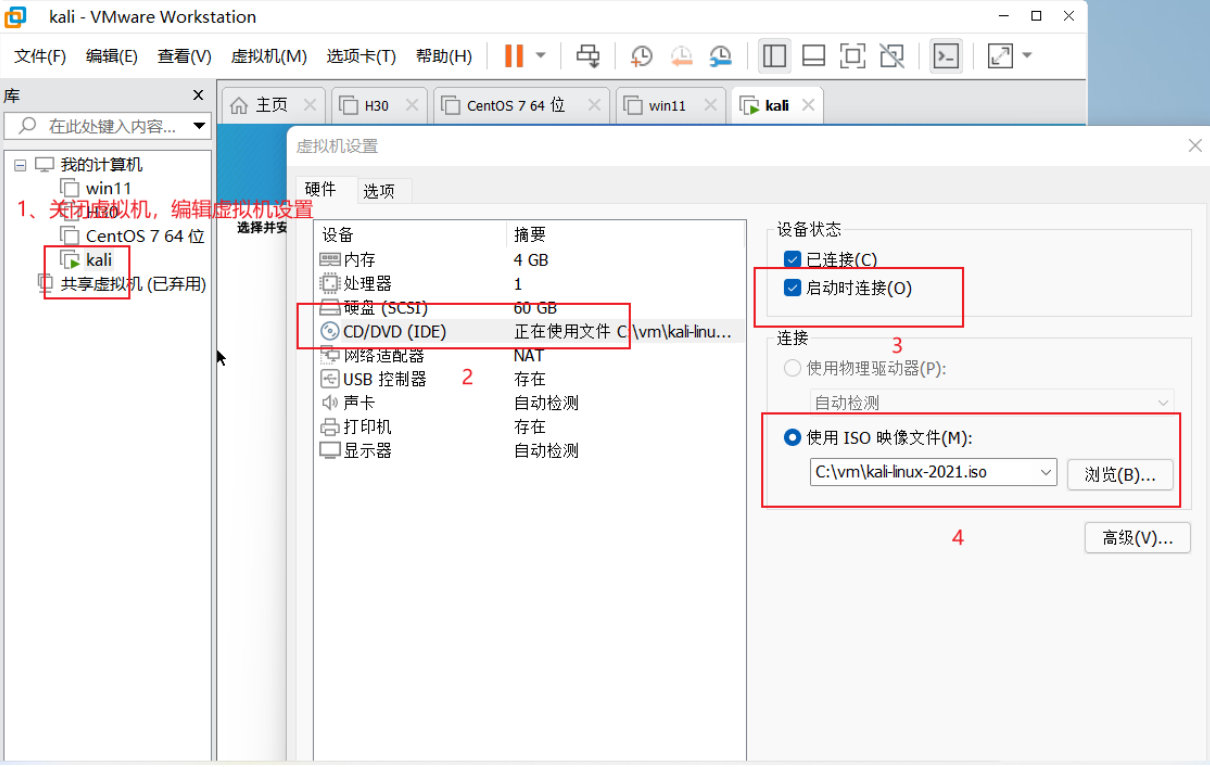The image size is (1210, 767).
Task: Close the CentOS 7 64 位 tab
Action: click(593, 105)
